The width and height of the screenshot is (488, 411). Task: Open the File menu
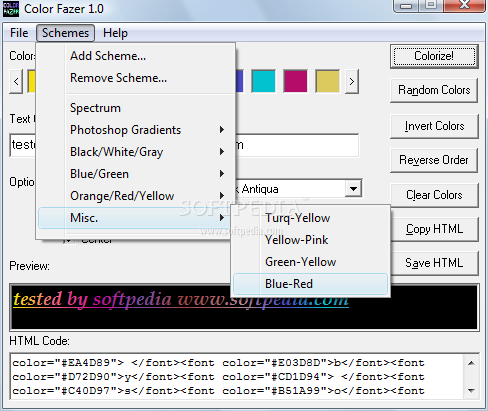coord(19,33)
